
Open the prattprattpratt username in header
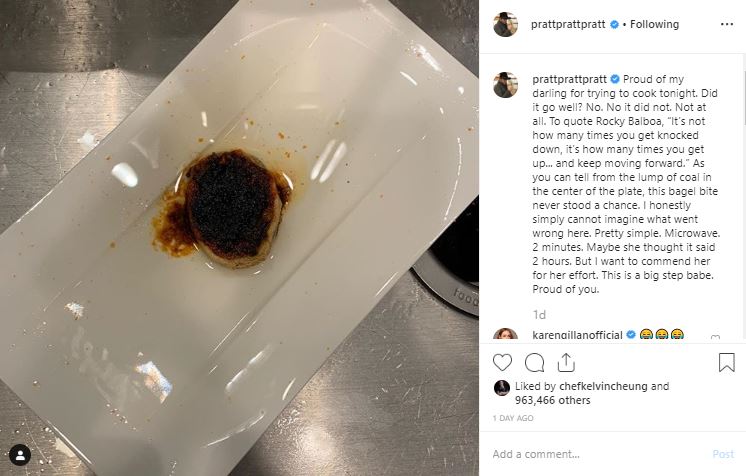click(568, 24)
